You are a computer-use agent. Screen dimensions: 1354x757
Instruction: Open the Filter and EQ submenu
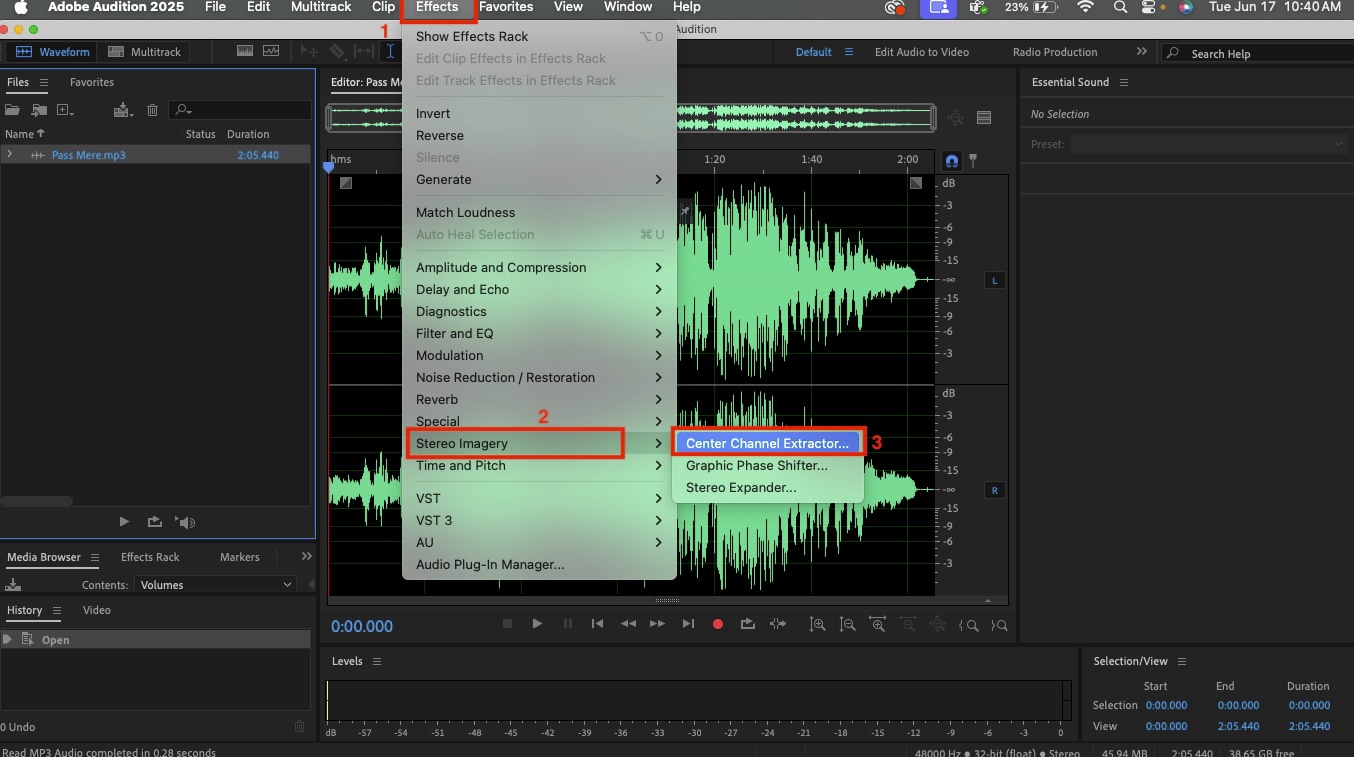pos(539,333)
